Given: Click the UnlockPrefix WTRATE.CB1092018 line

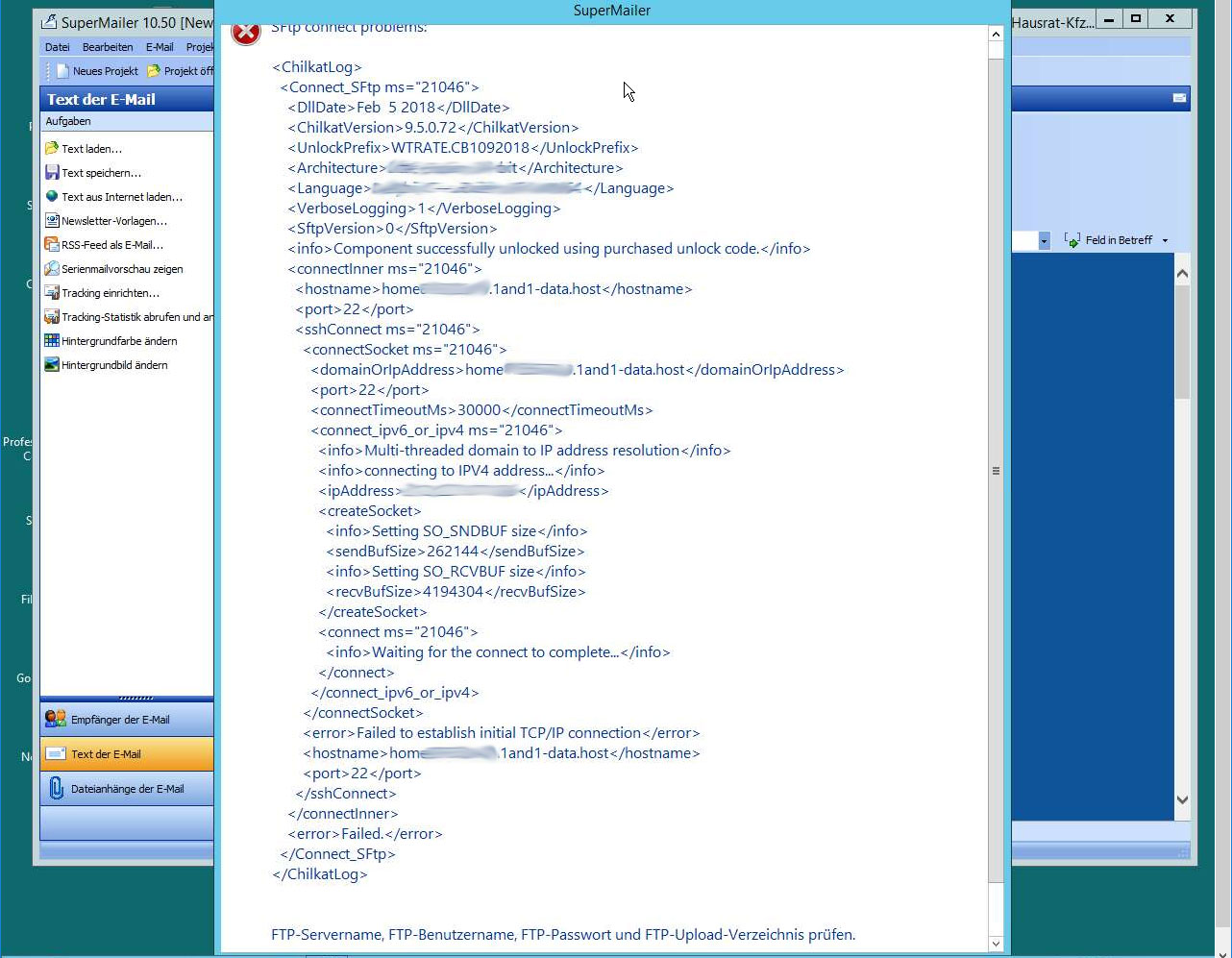Looking at the screenshot, I should [463, 148].
